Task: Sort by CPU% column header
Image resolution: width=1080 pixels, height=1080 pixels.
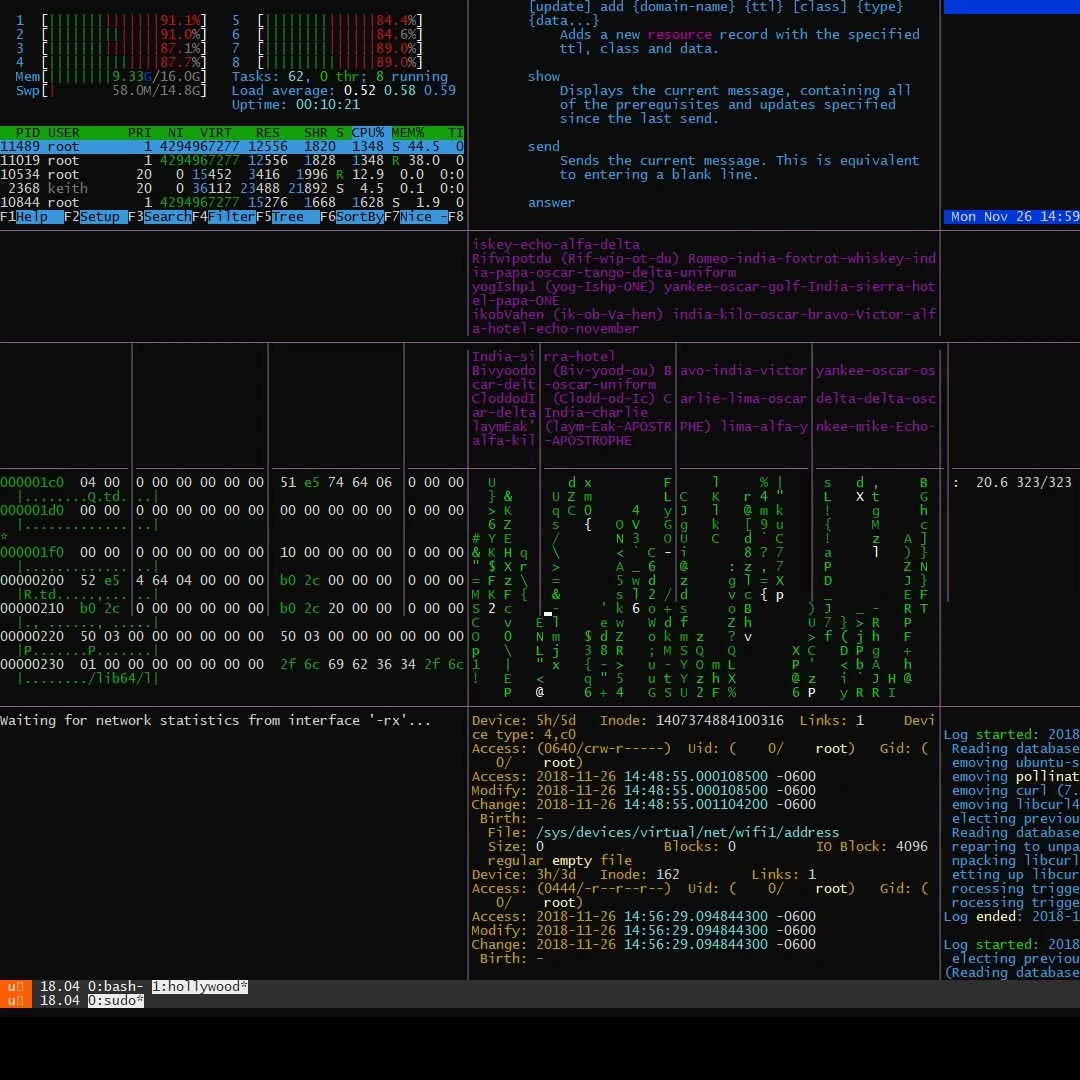Action: pyautogui.click(x=368, y=132)
